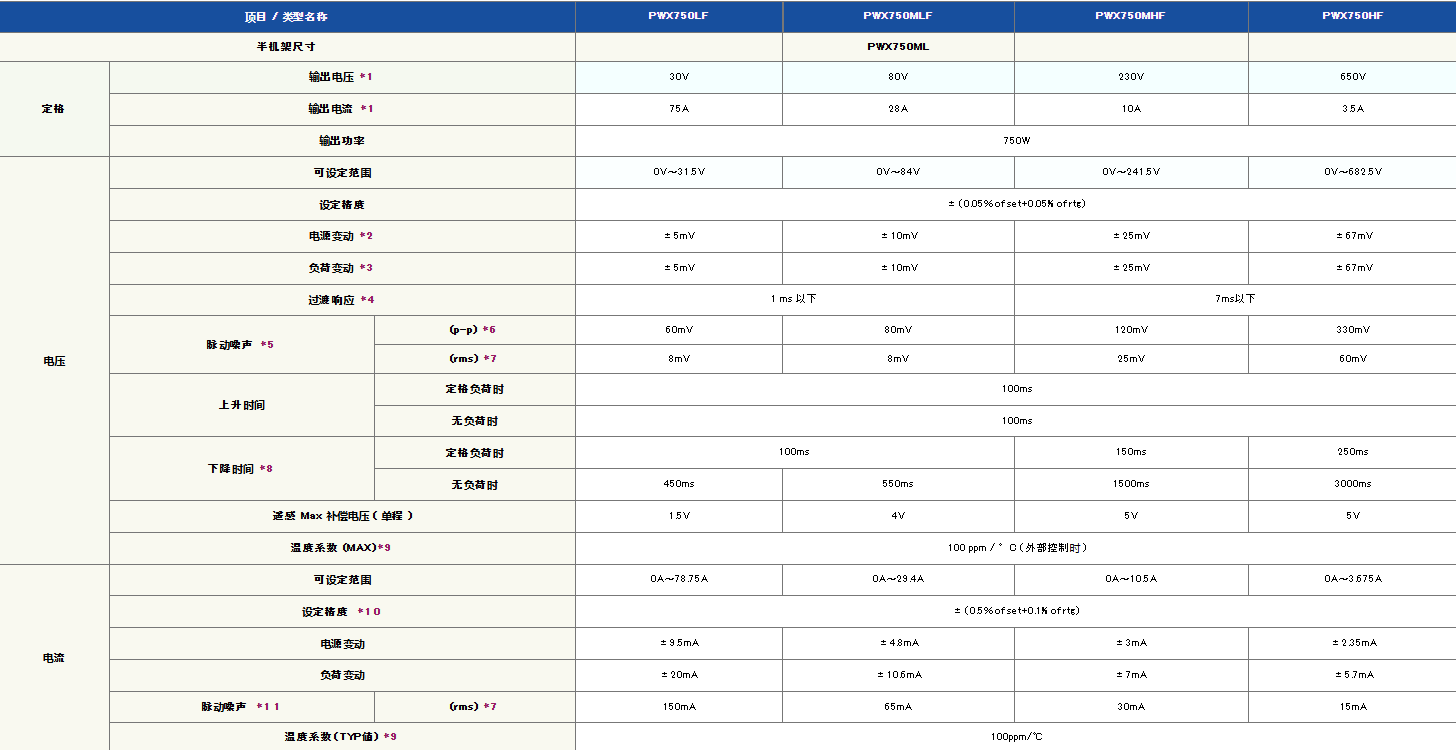Click footnote *6 next to (p-p)
The width and height of the screenshot is (1456, 750).
[489, 330]
